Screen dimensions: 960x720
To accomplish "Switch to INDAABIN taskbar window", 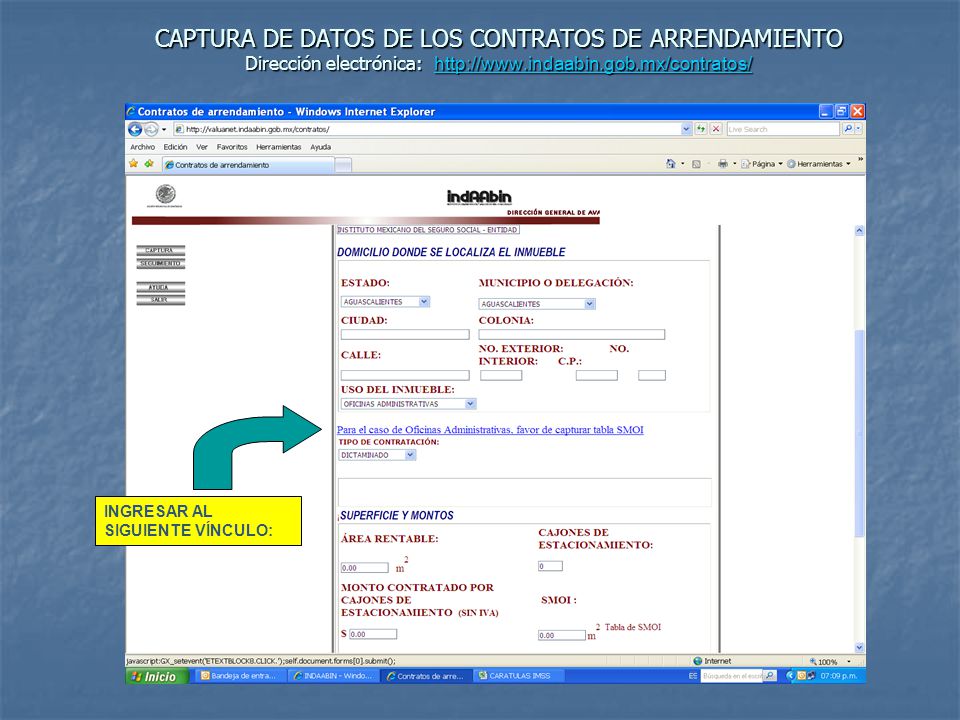I will pyautogui.click(x=333, y=677).
